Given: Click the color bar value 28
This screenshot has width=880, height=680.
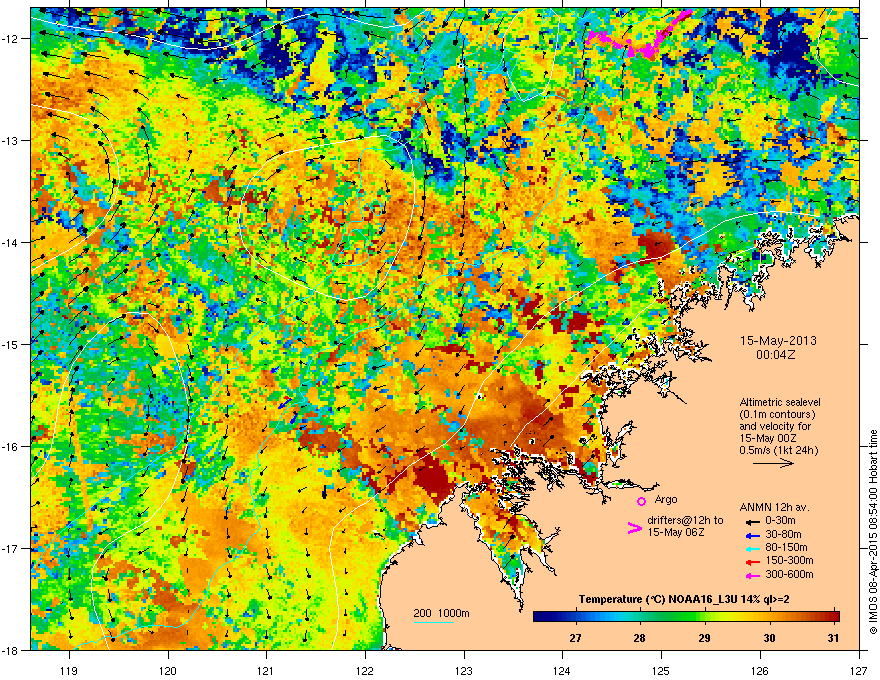Looking at the screenshot, I should pos(639,638).
